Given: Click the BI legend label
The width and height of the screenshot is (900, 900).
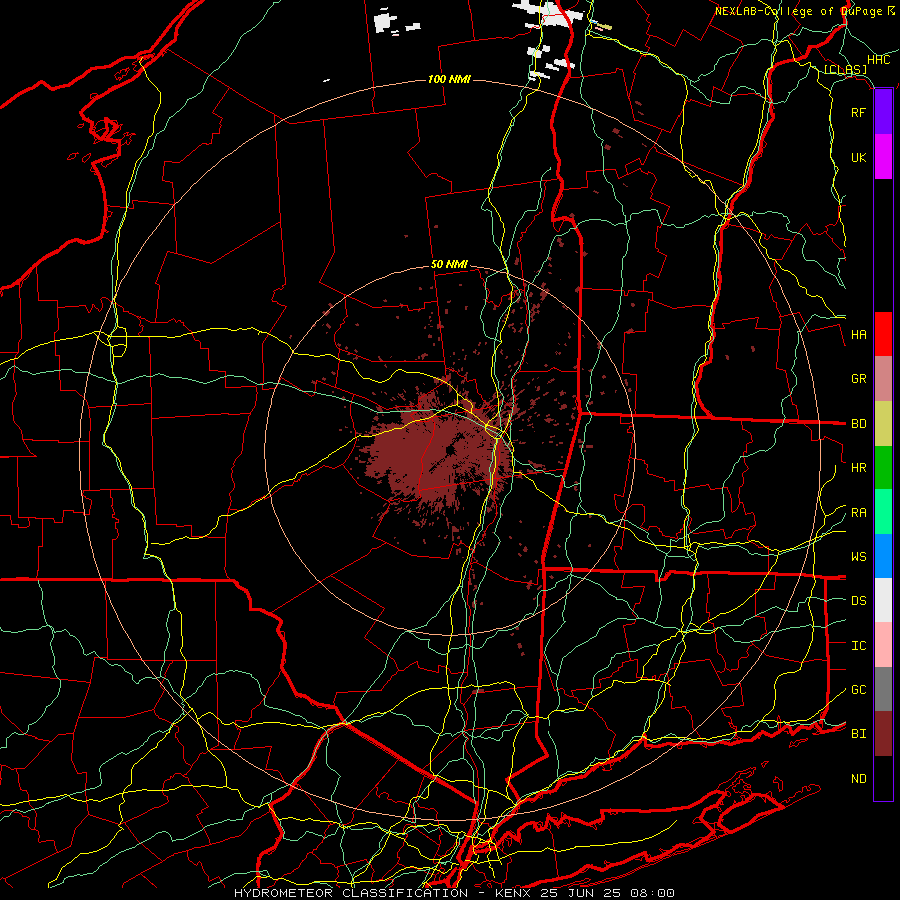Looking at the screenshot, I should tap(859, 734).
